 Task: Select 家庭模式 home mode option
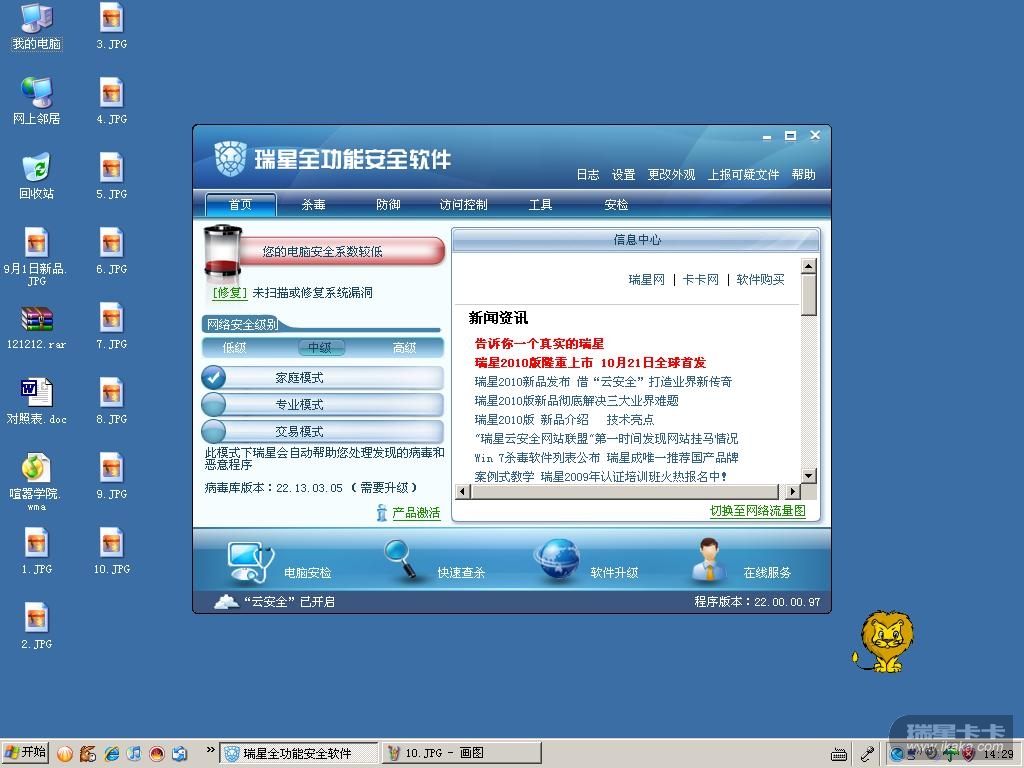323,377
